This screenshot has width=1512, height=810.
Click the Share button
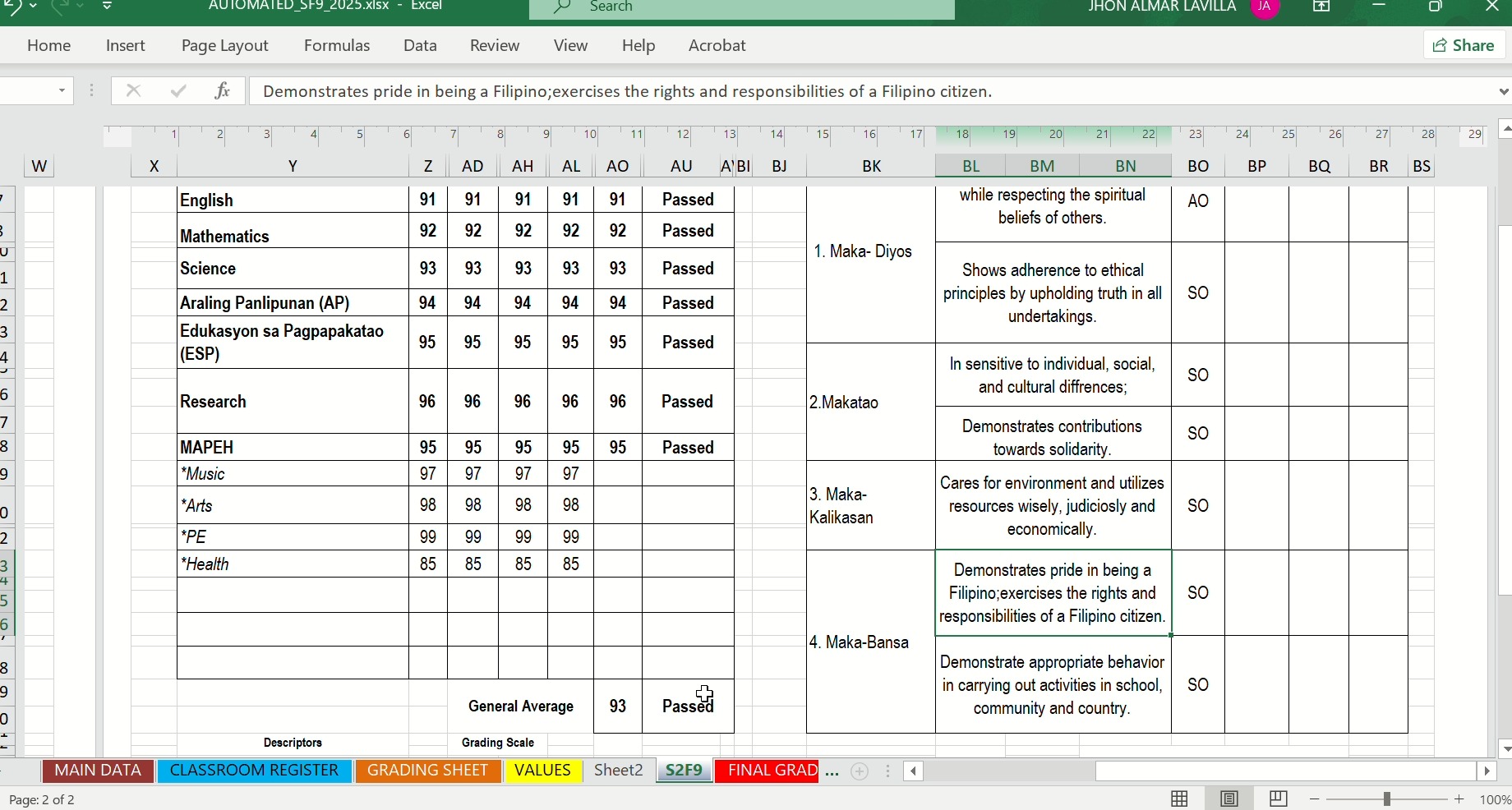point(1464,45)
